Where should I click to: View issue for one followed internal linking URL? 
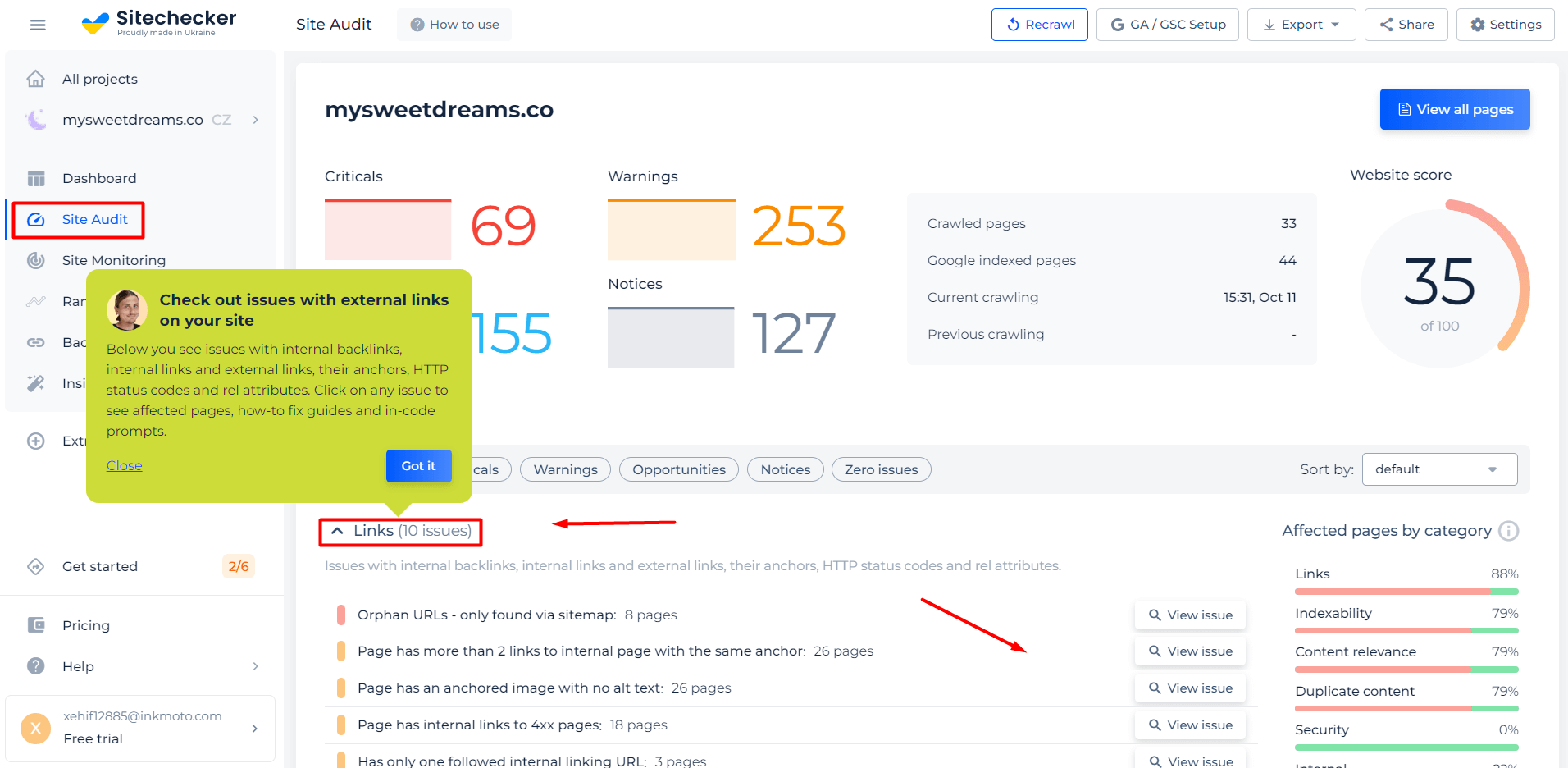click(1191, 761)
